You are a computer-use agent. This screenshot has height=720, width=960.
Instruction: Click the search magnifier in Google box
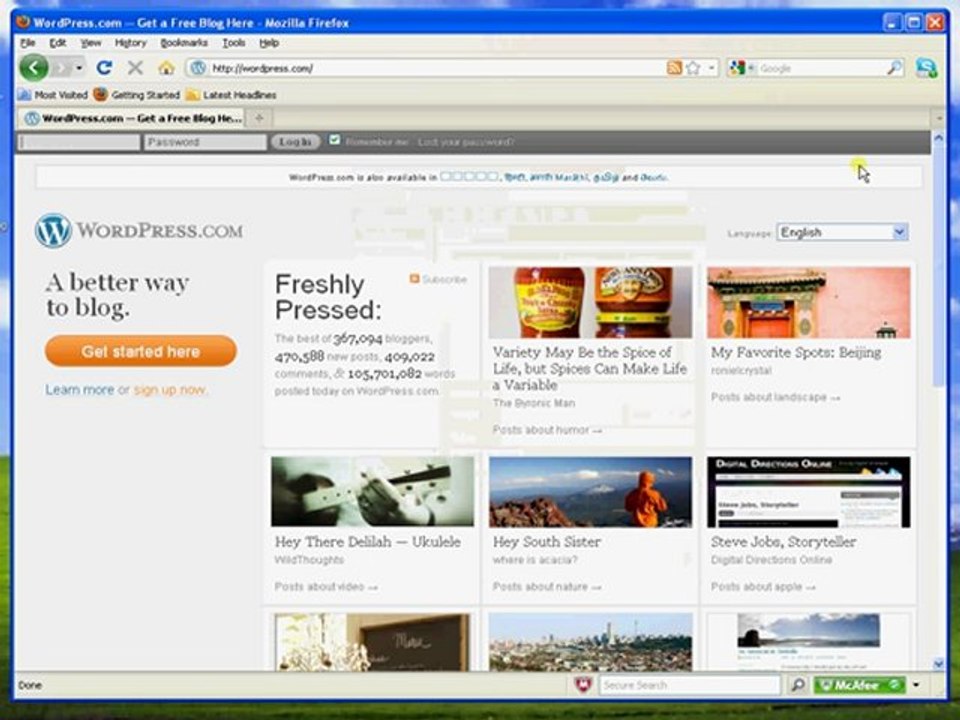click(x=894, y=68)
